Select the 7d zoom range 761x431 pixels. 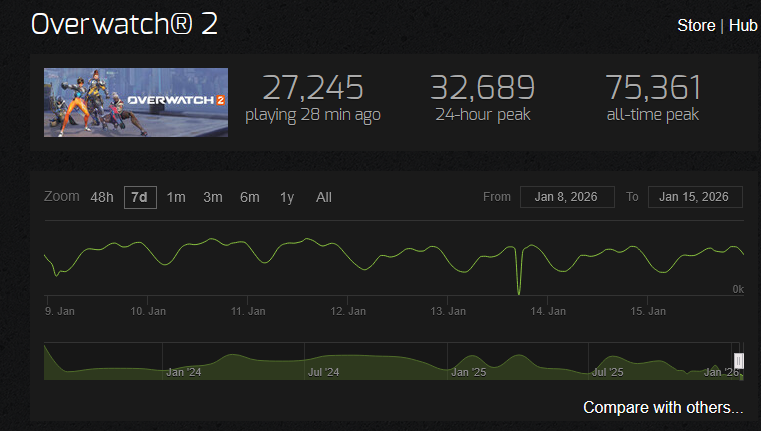point(140,197)
